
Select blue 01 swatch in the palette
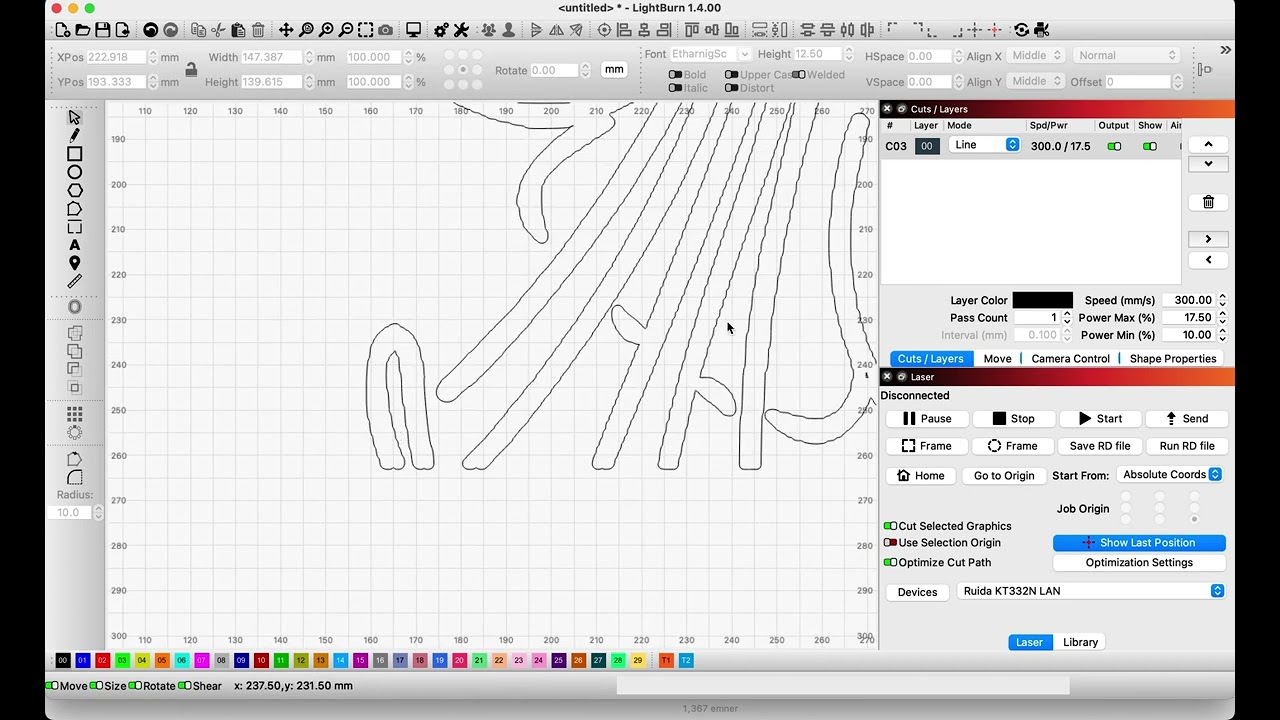click(82, 661)
